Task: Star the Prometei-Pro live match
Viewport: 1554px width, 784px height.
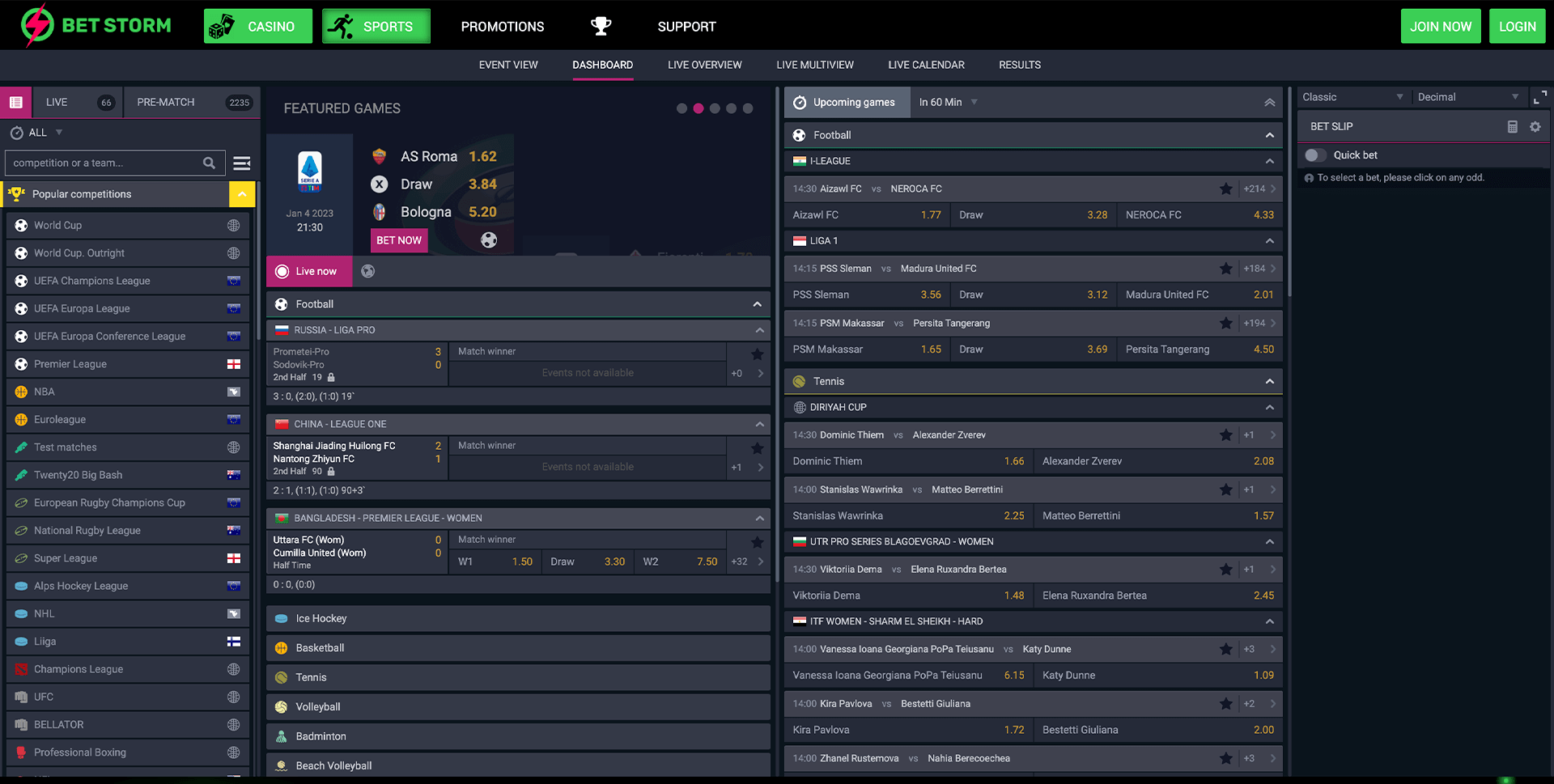Action: tap(757, 354)
